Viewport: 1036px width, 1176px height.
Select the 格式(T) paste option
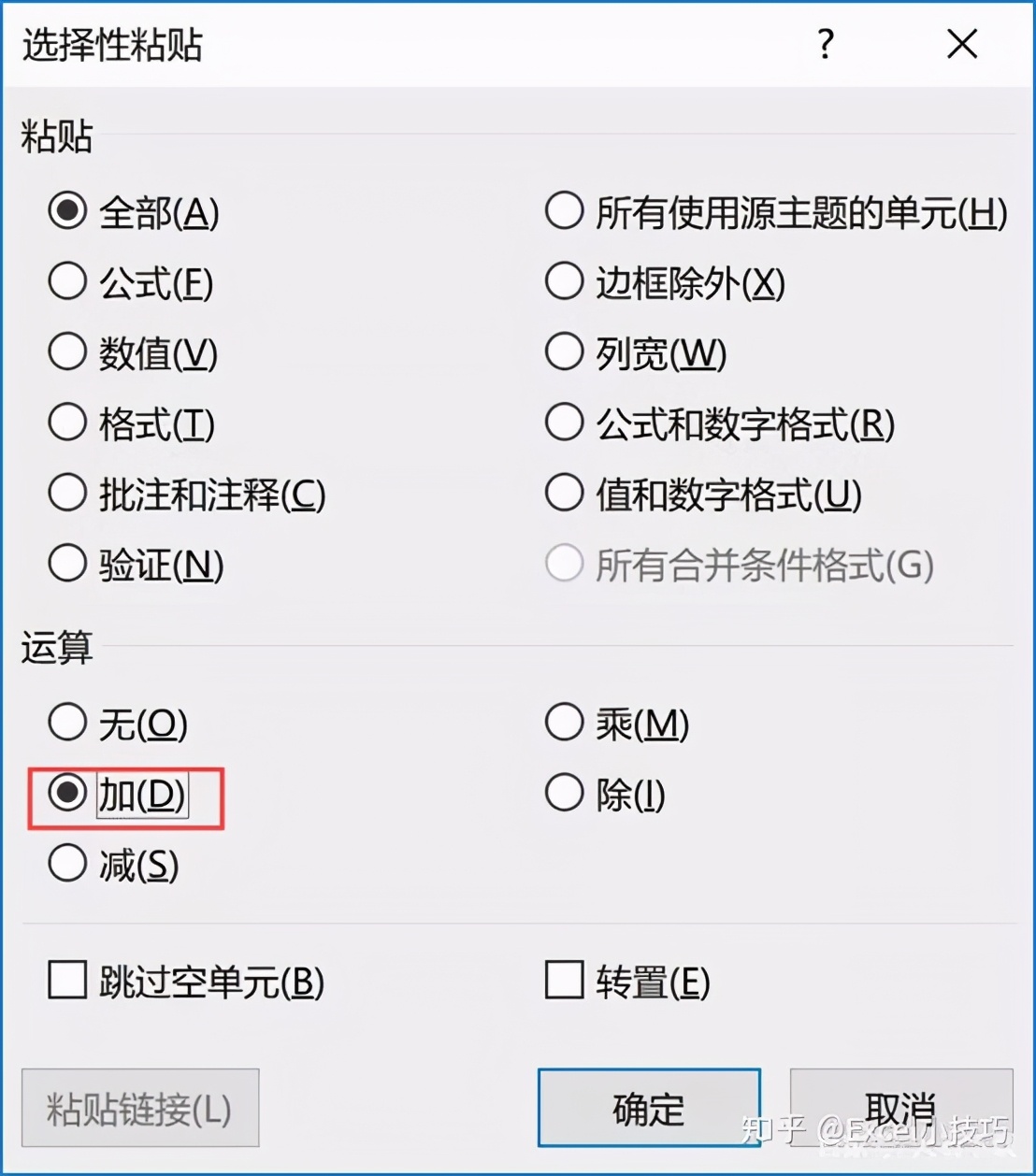(x=67, y=423)
